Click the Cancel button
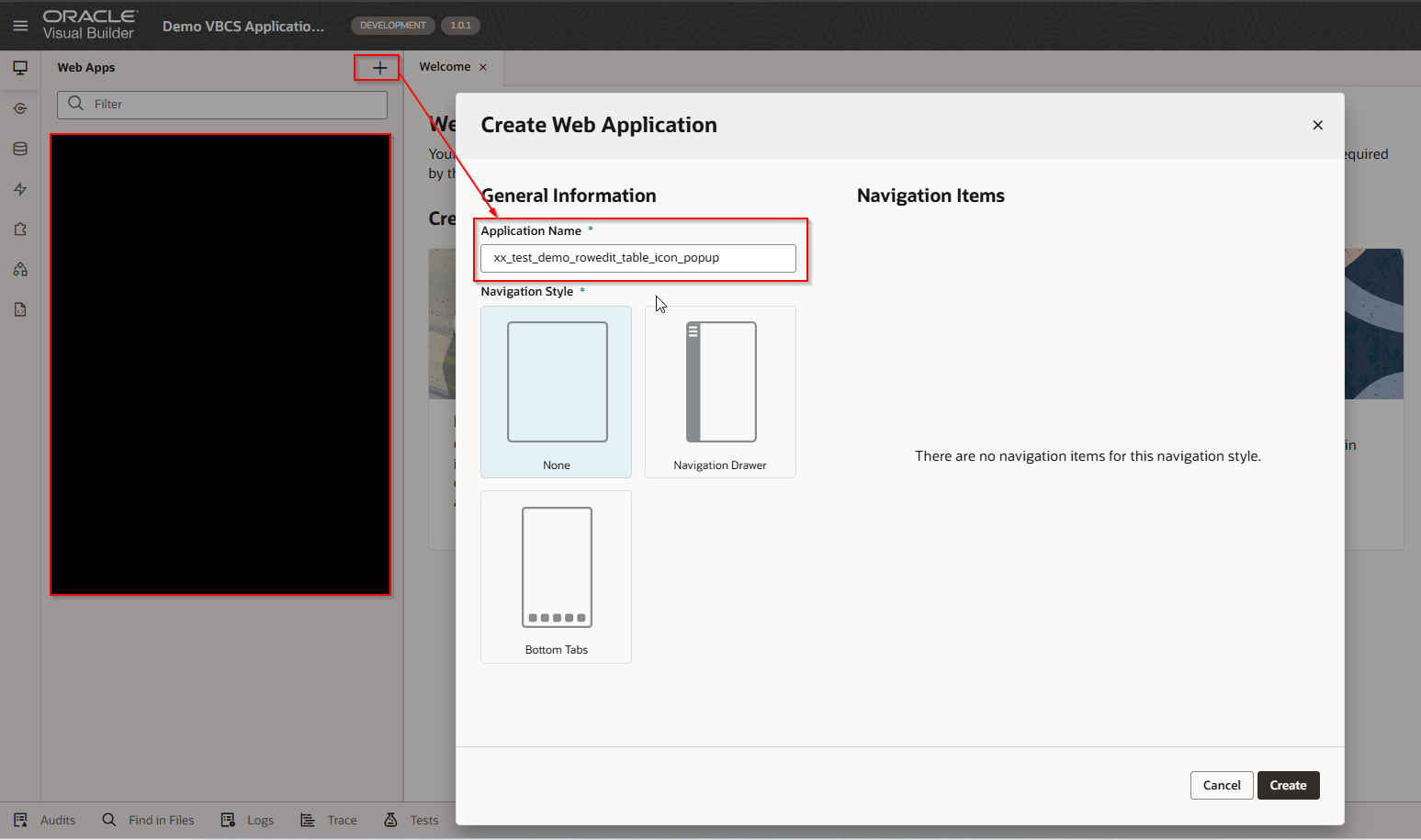1421x840 pixels. point(1221,785)
